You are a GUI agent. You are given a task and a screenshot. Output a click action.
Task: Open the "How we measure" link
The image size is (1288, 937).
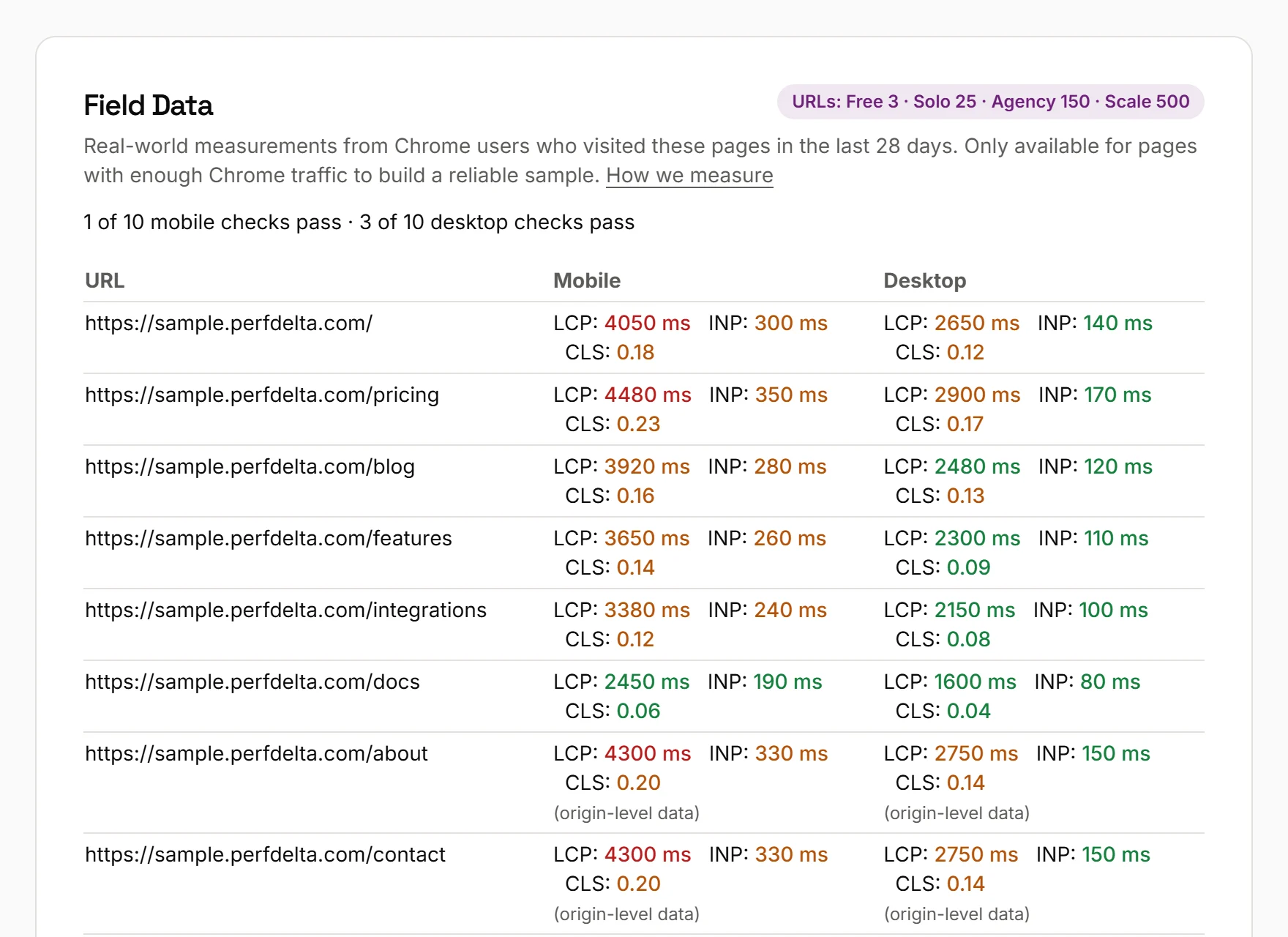(689, 176)
